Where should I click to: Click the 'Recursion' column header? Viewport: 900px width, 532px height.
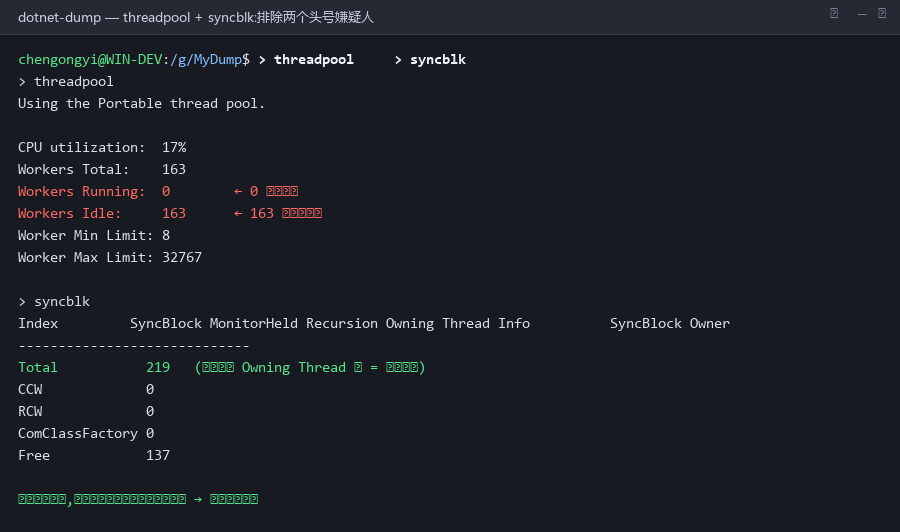pyautogui.click(x=342, y=323)
